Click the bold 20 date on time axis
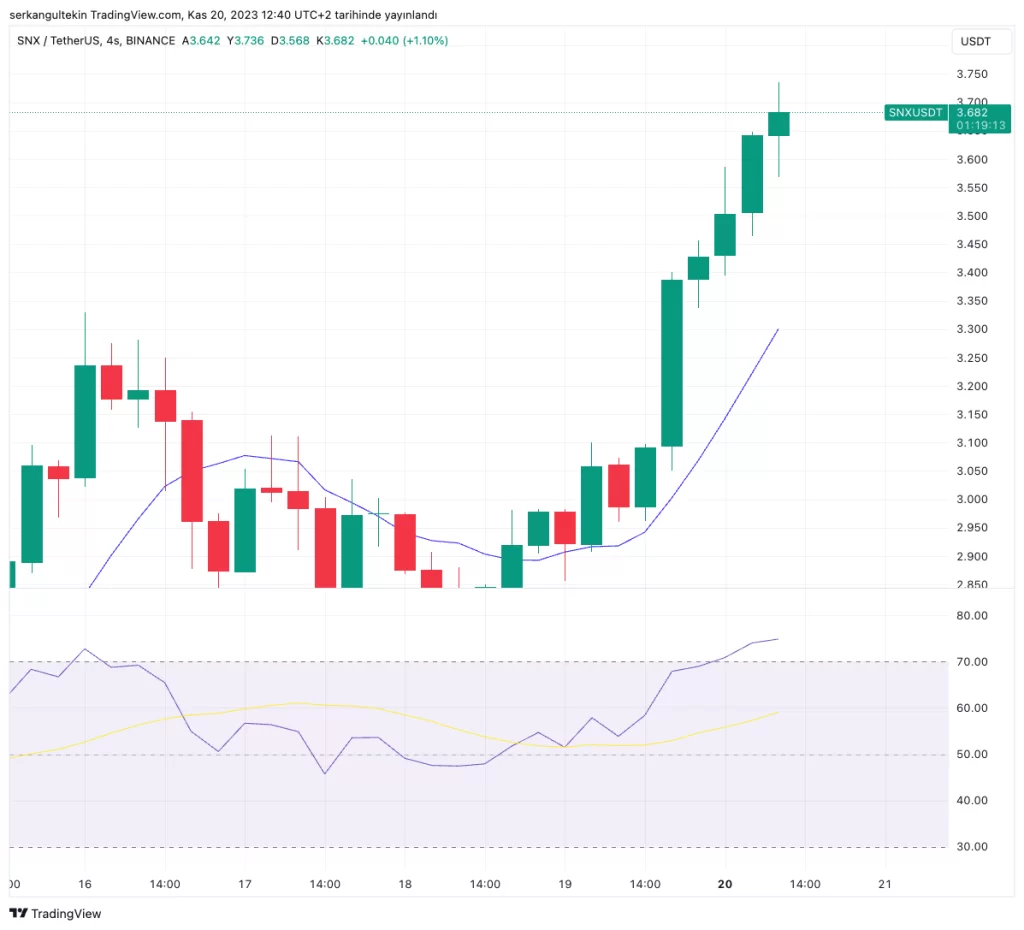Image resolution: width=1024 pixels, height=930 pixels. [x=726, y=884]
